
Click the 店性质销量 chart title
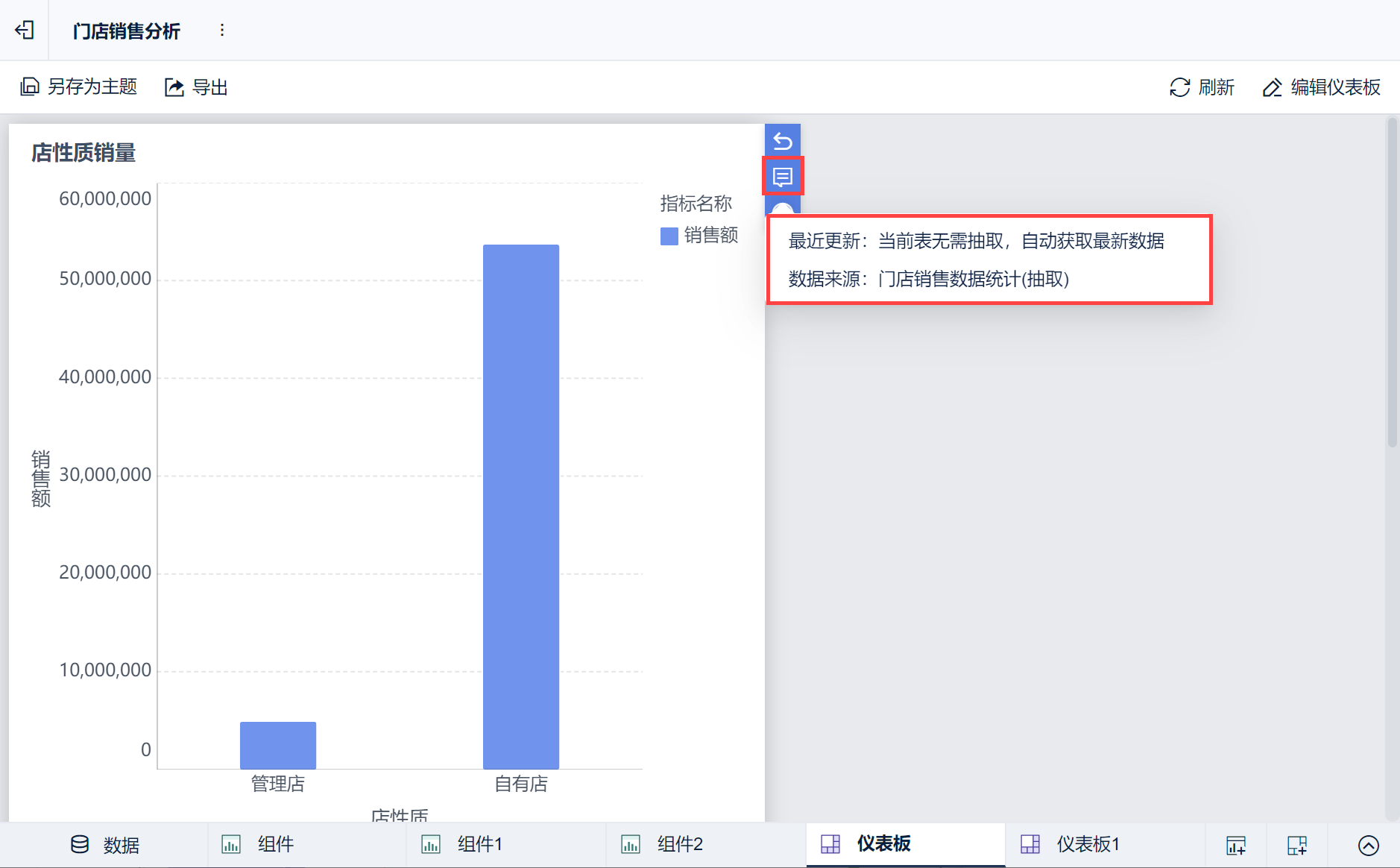click(x=83, y=153)
